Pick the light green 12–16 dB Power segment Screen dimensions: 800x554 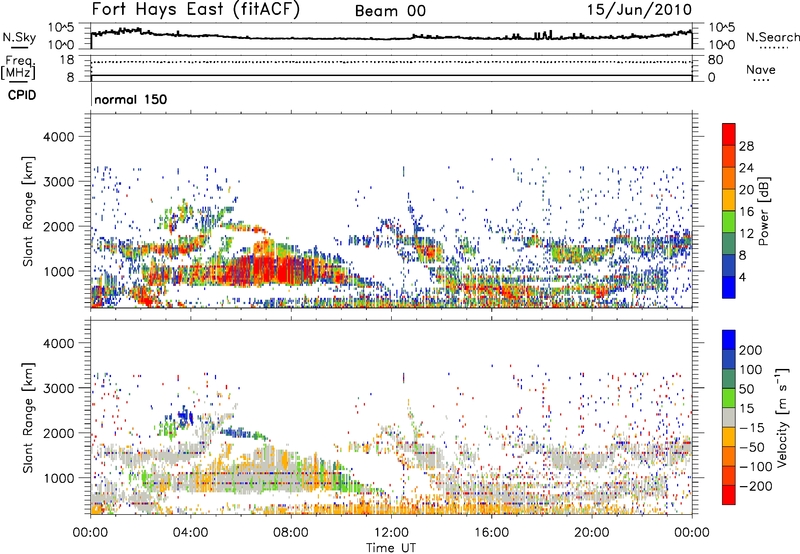[x=729, y=221]
